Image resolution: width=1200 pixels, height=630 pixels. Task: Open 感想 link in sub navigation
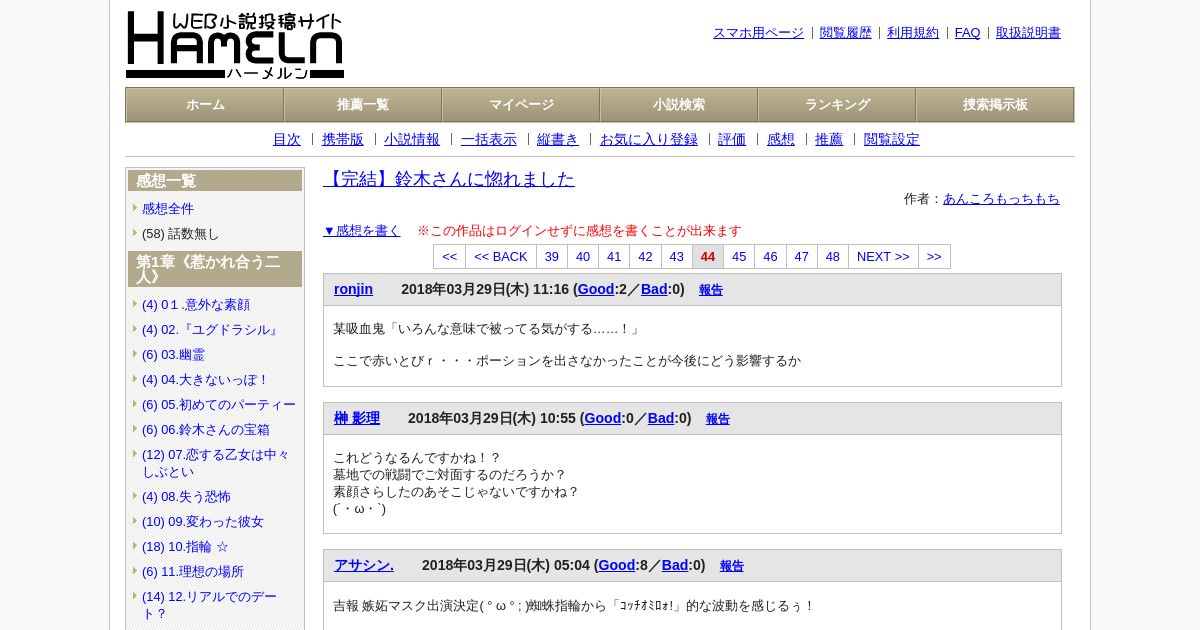[781, 140]
